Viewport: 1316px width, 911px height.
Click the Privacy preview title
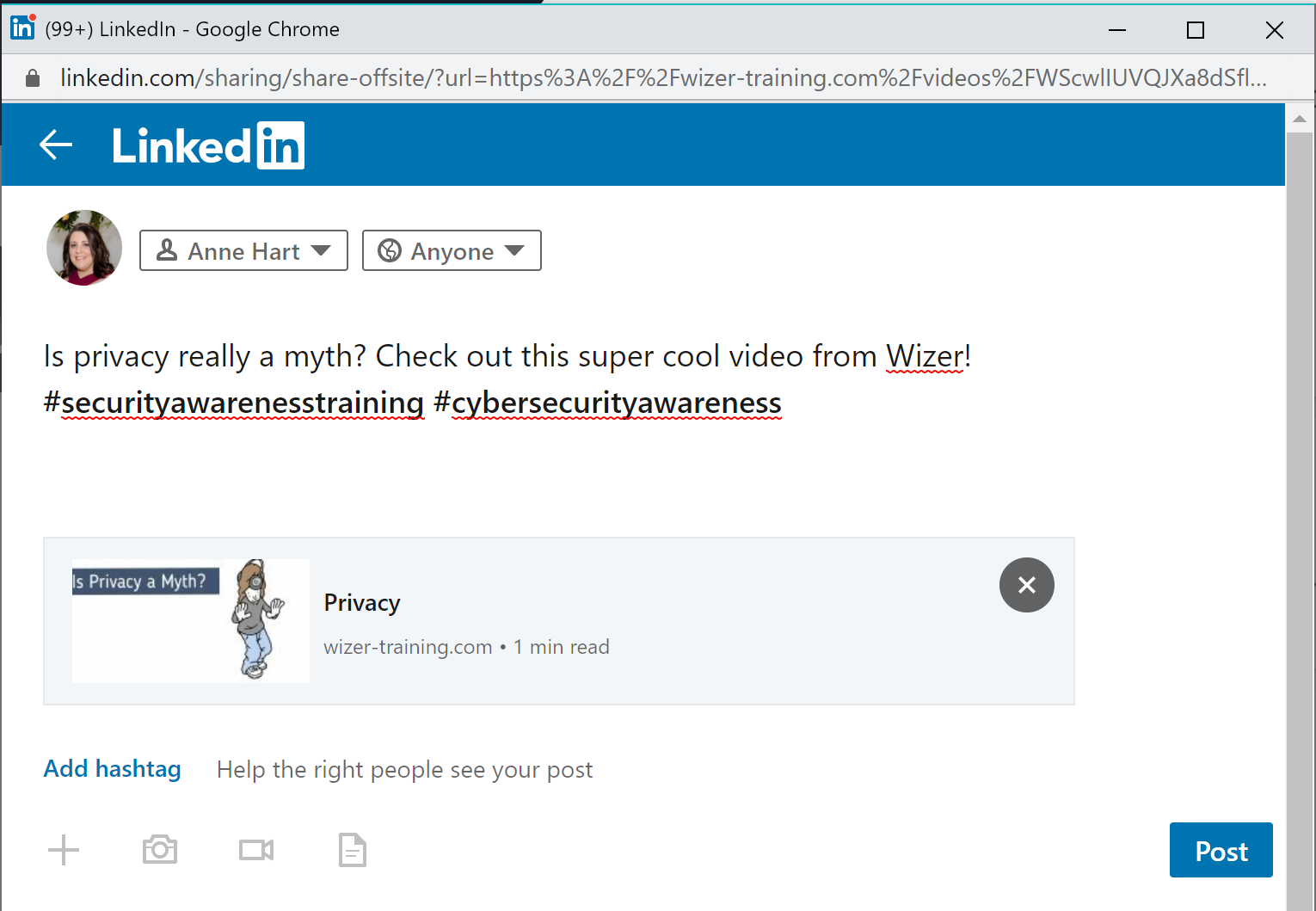coord(362,603)
